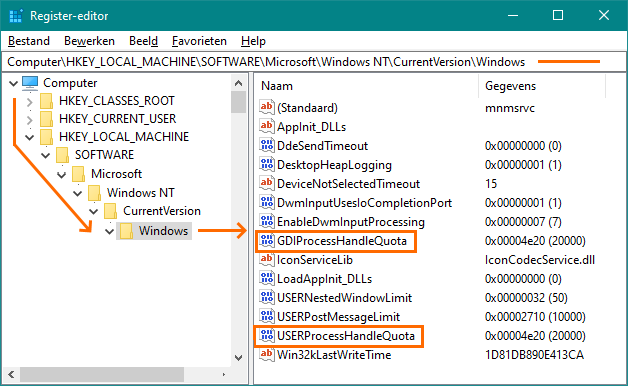This screenshot has width=628, height=386.
Task: Select the GDIProcessHandleQuota value name
Action: 342,241
